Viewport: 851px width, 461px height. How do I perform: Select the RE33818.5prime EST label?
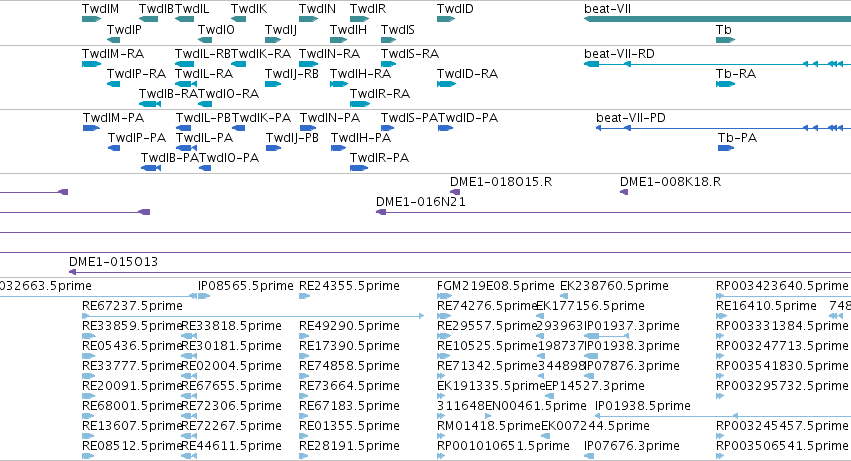tap(231, 326)
